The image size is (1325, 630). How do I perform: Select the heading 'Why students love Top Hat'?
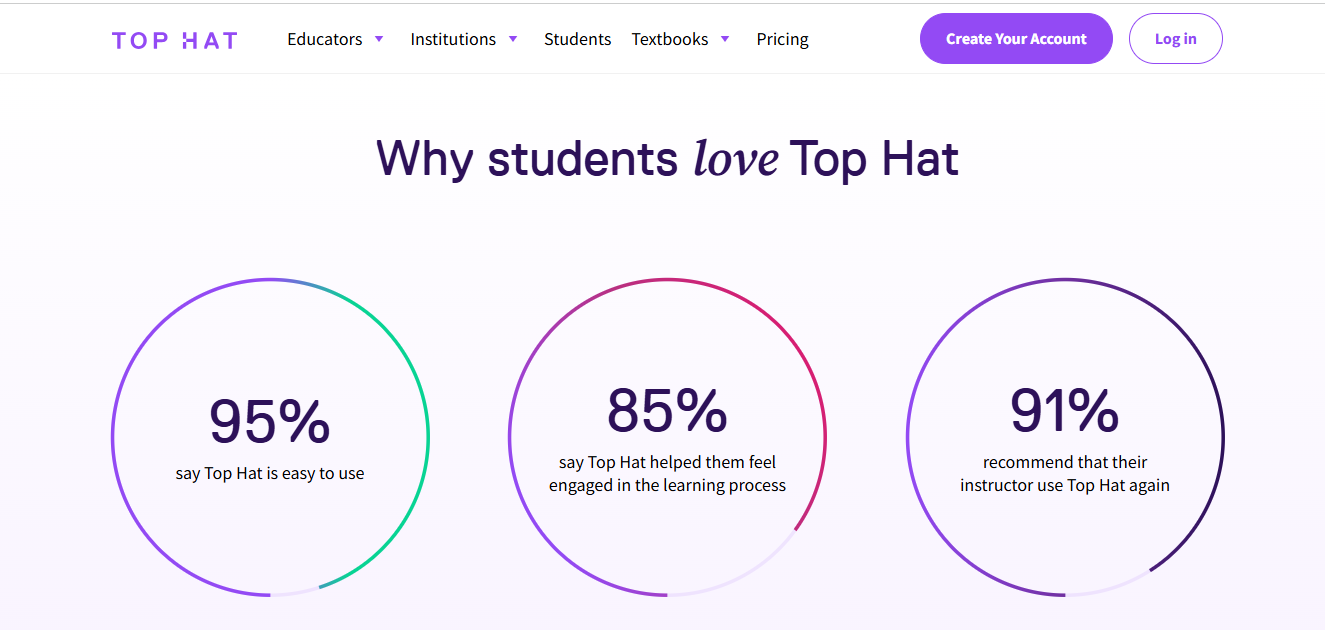coord(668,158)
